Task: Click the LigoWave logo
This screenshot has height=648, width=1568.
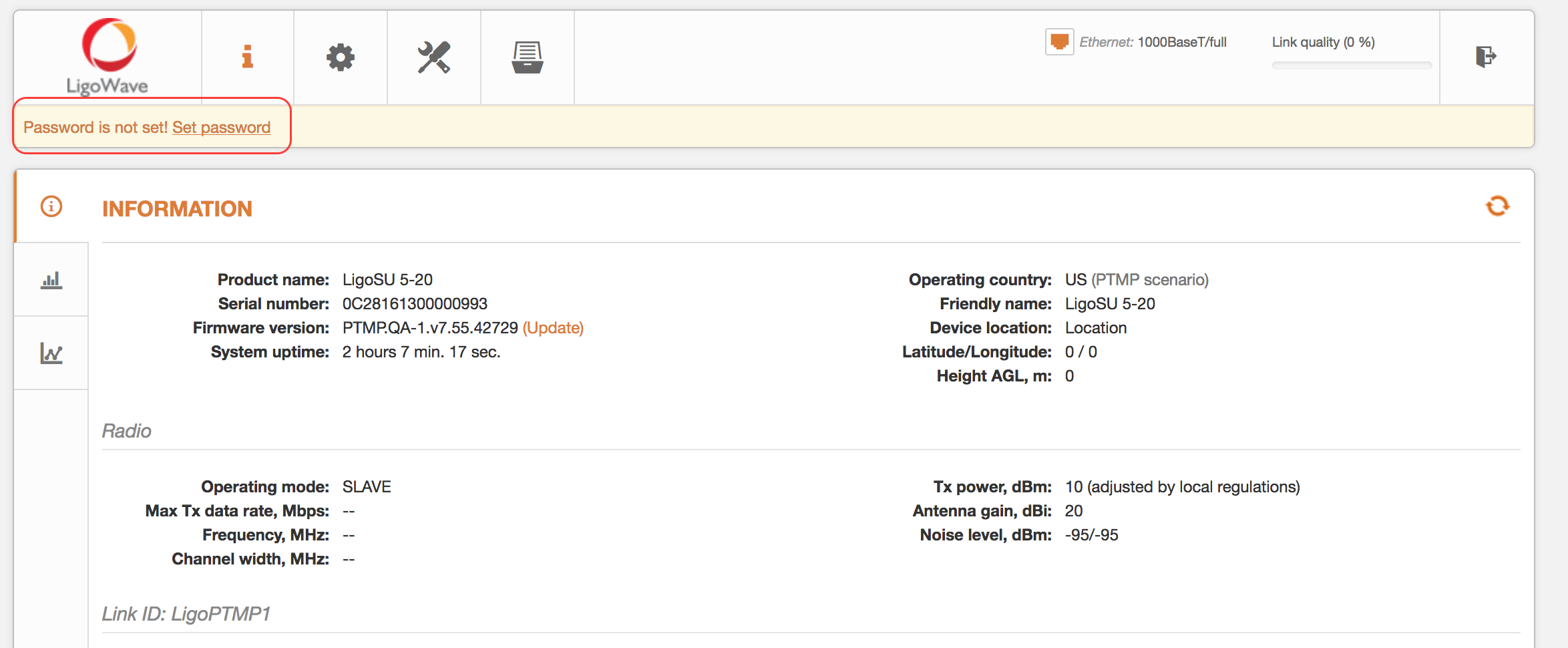Action: tap(108, 56)
